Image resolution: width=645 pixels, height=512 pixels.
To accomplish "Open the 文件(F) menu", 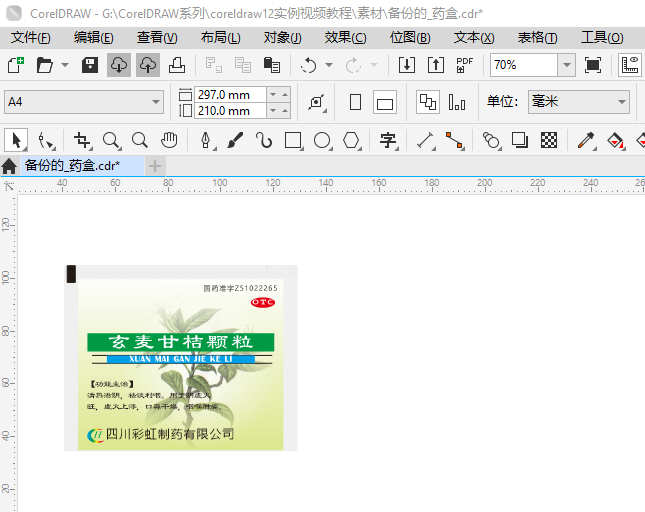I will [x=31, y=38].
